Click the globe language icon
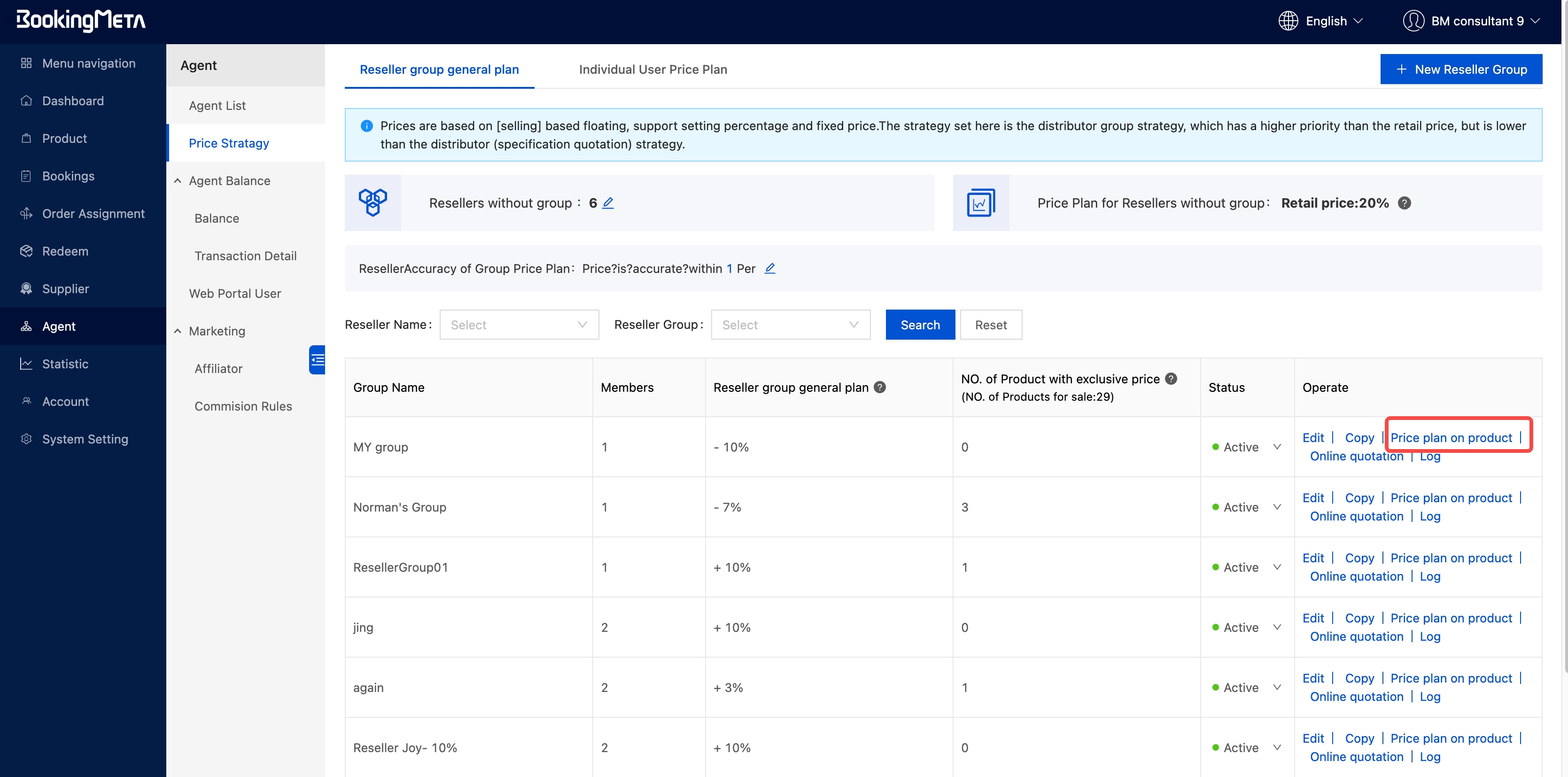Viewport: 1568px width, 777px height. 1288,21
